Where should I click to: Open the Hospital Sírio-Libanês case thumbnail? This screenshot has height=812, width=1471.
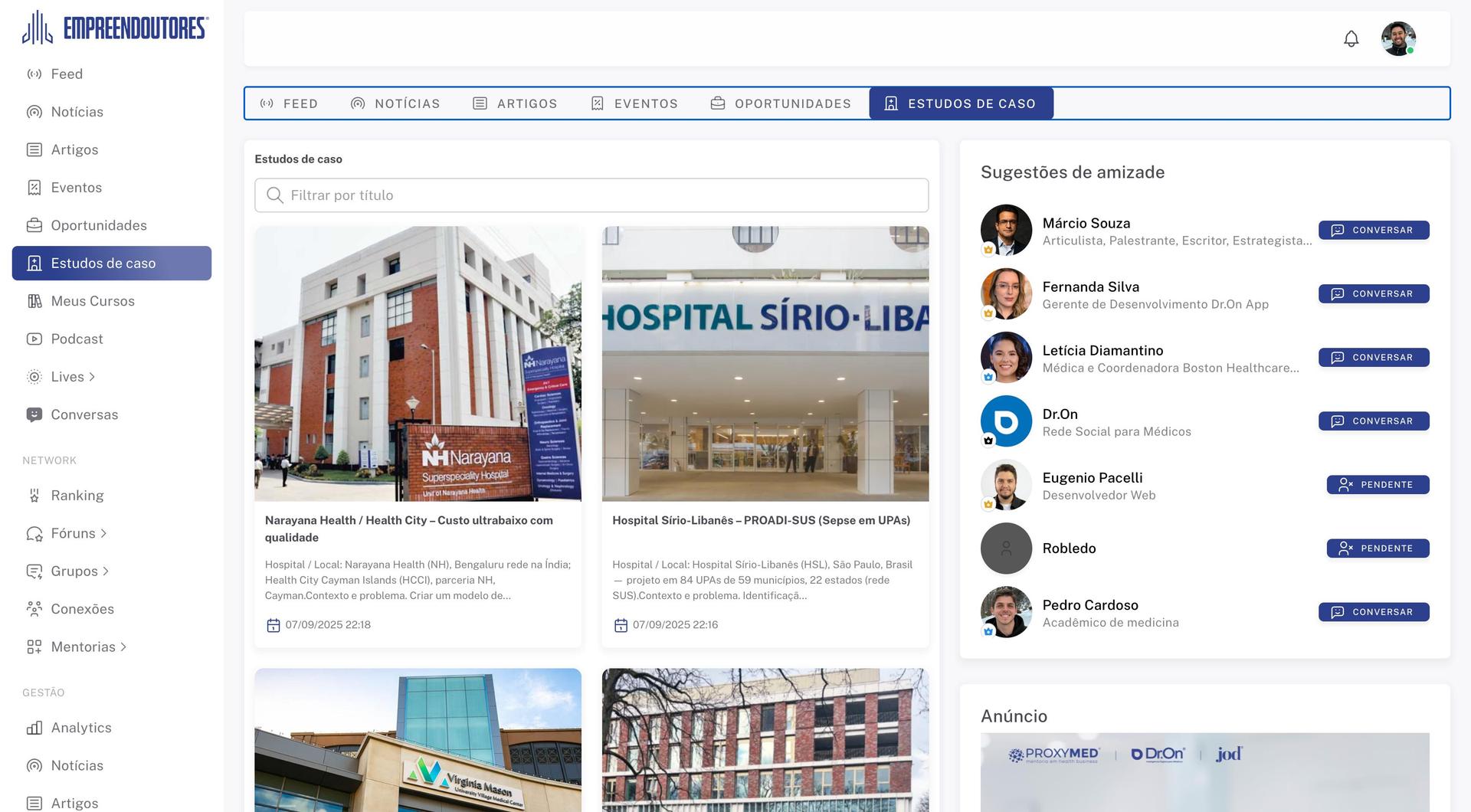pyautogui.click(x=765, y=364)
